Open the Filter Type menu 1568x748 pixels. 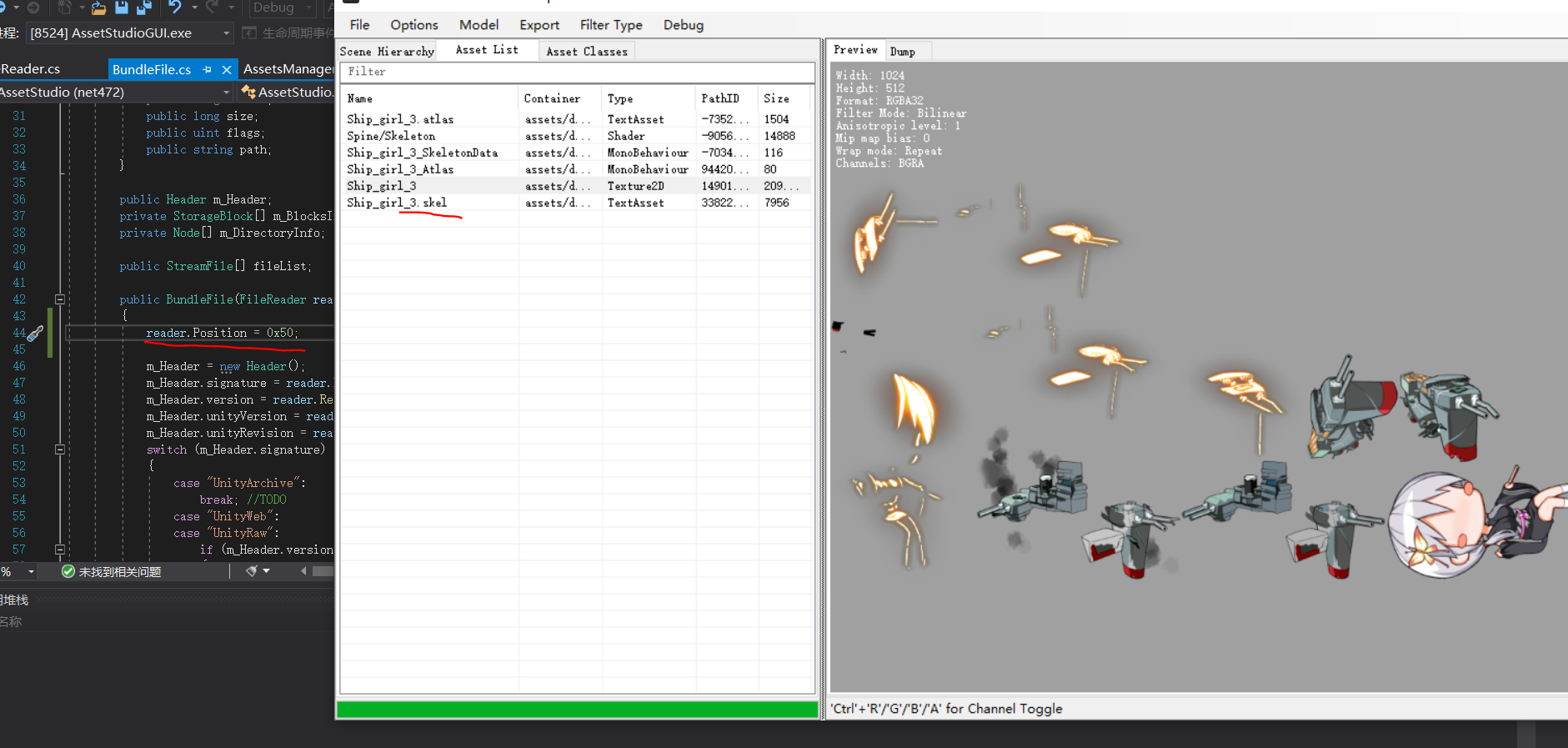pyautogui.click(x=610, y=25)
